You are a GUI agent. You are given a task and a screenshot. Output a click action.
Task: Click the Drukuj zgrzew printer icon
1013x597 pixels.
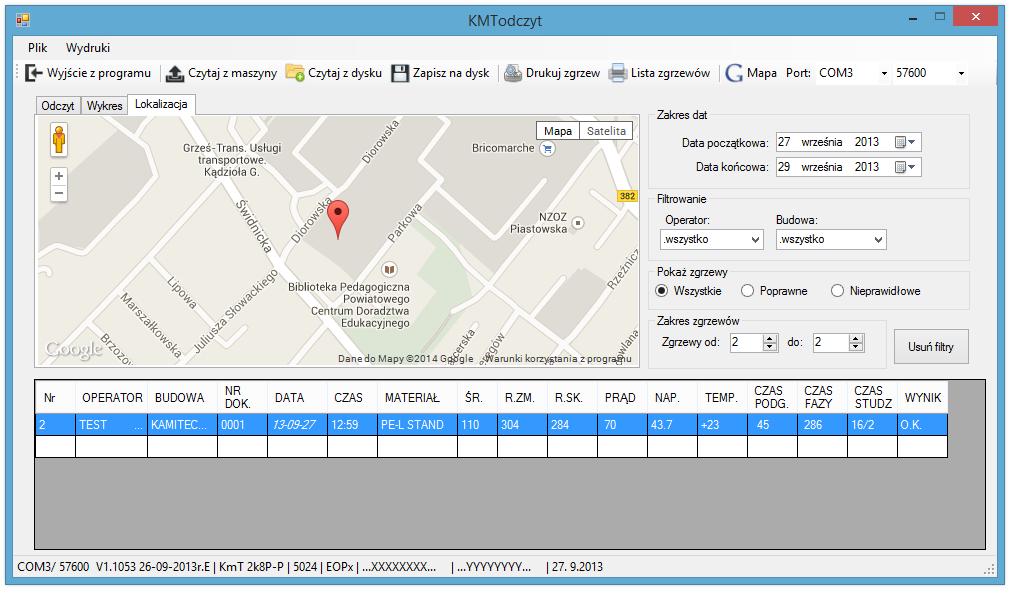pyautogui.click(x=513, y=73)
